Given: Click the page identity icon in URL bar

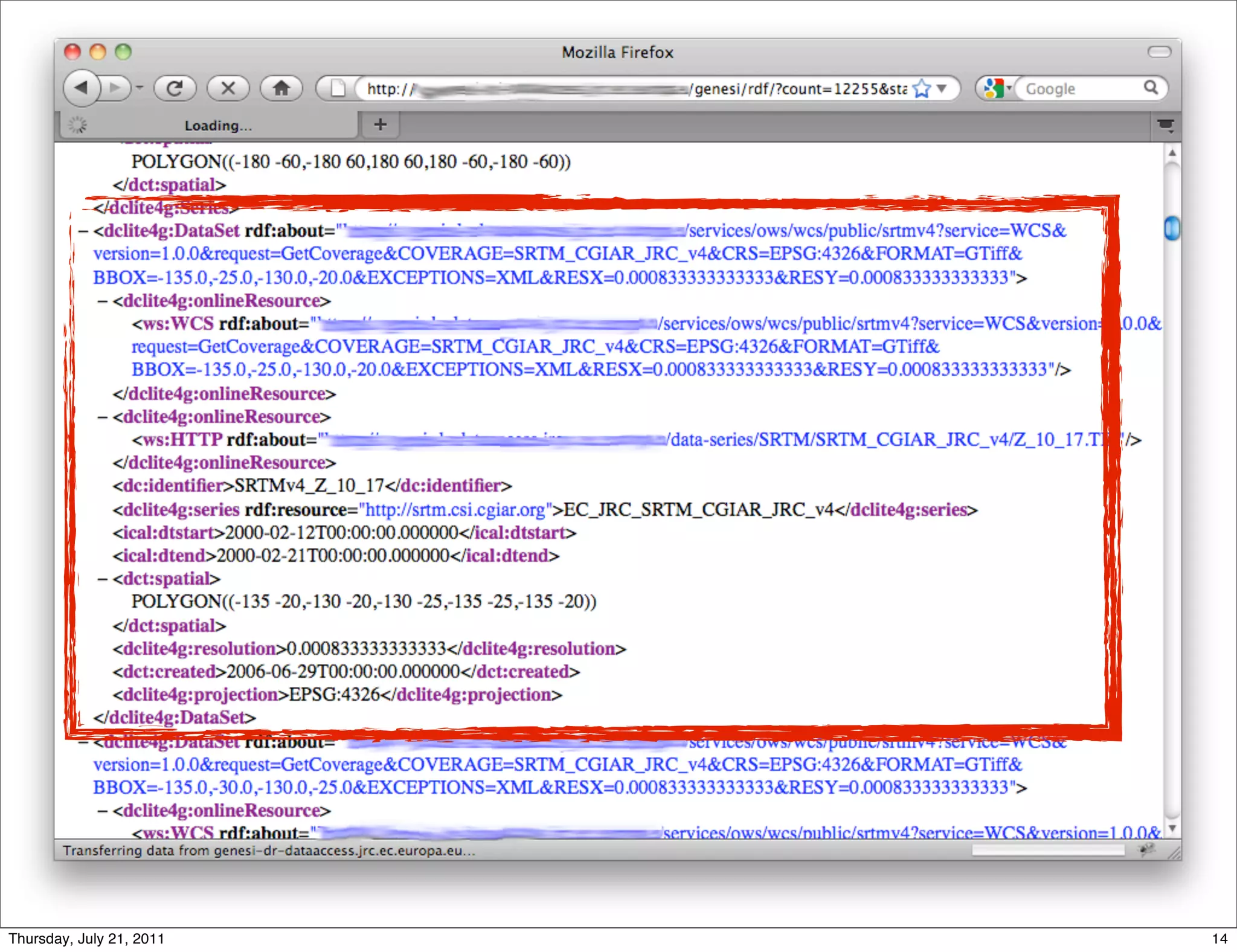Looking at the screenshot, I should click(338, 89).
